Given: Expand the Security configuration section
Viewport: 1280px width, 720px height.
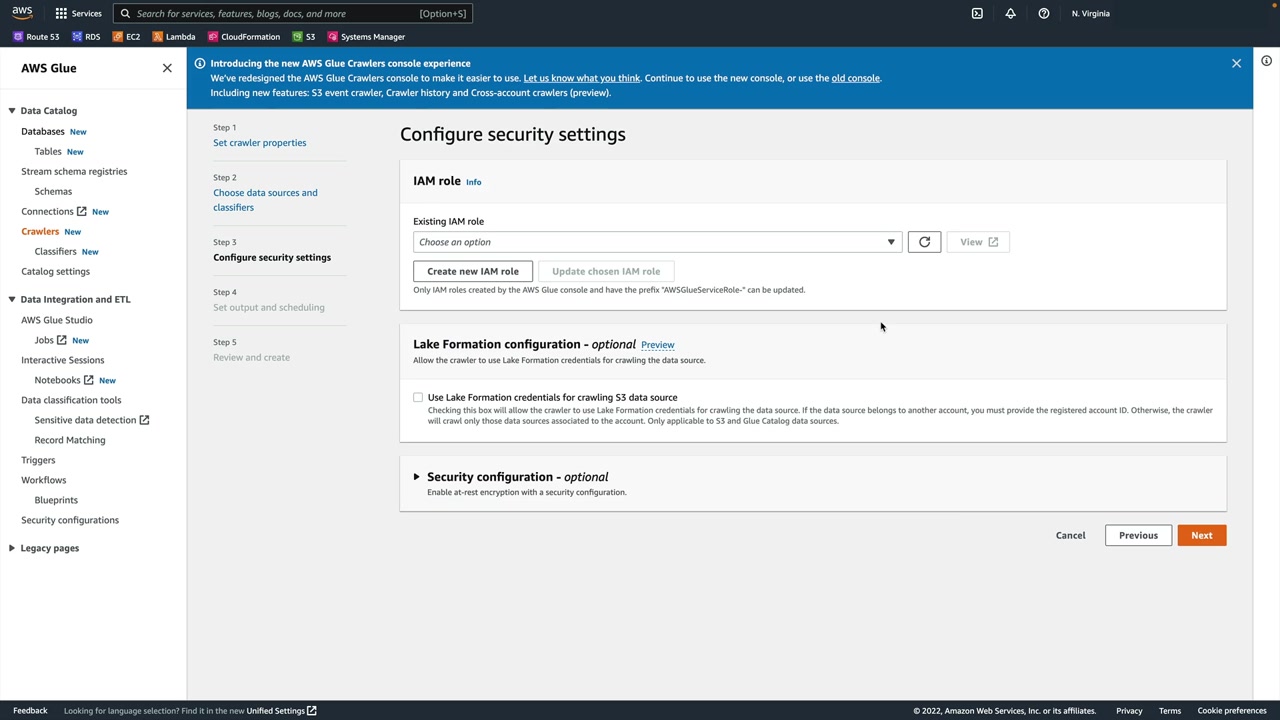Looking at the screenshot, I should (x=417, y=477).
